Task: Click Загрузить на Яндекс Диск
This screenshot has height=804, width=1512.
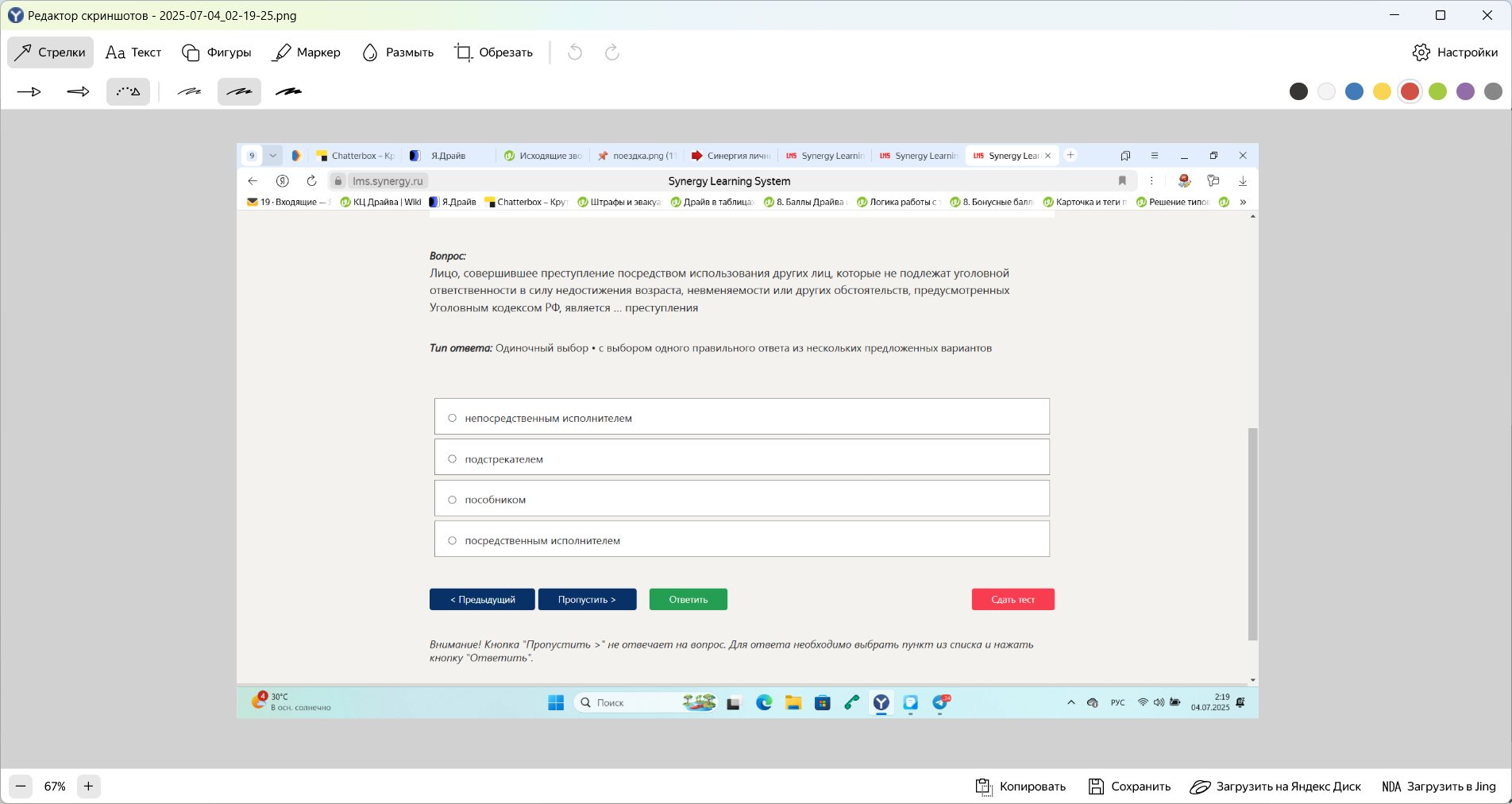Action: tap(1275, 787)
